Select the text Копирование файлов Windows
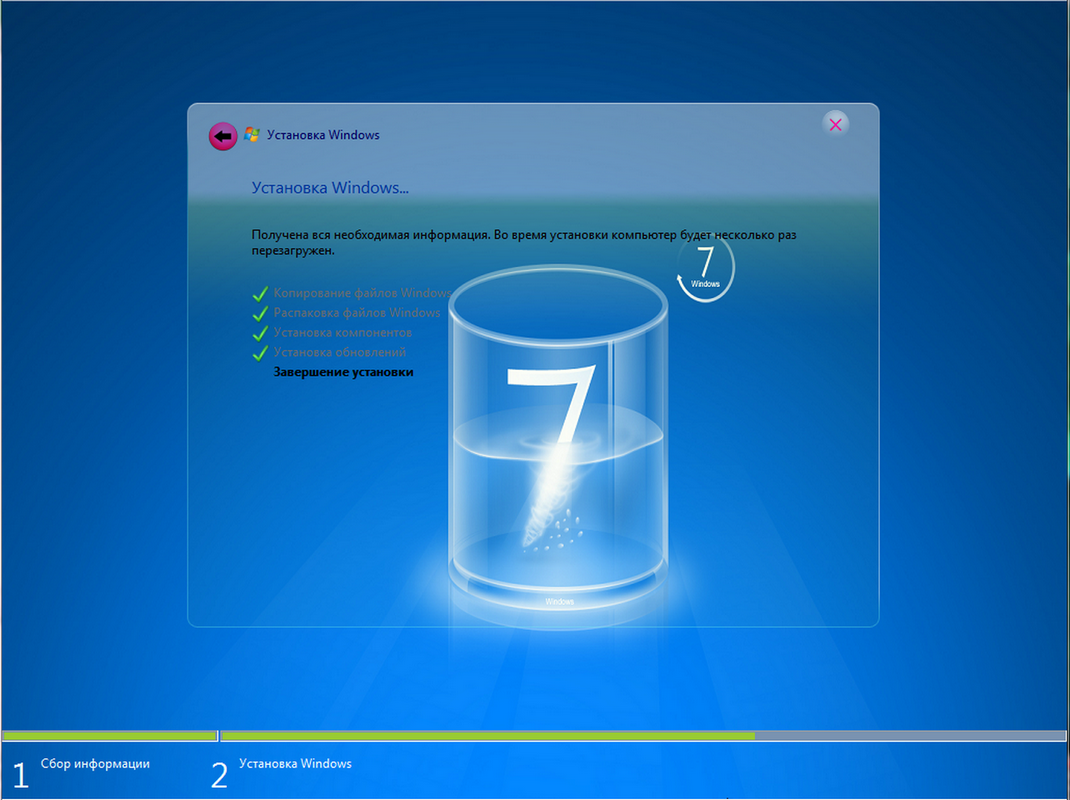The width and height of the screenshot is (1070, 800). click(x=362, y=293)
